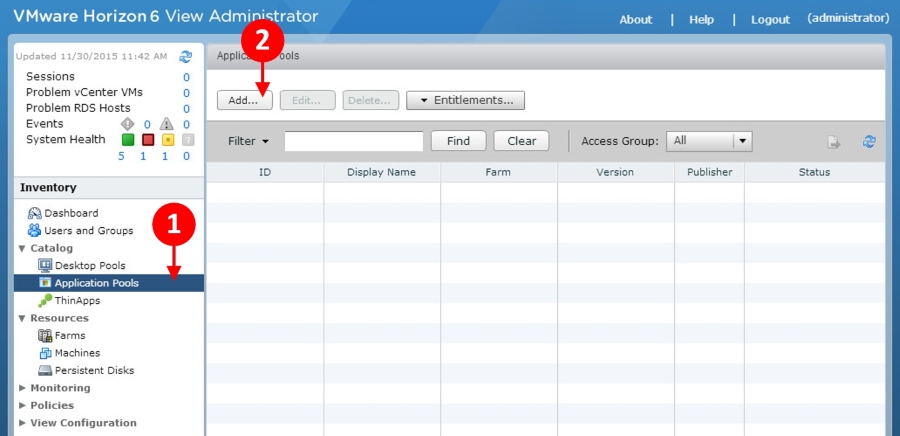
Task: Click the Problem vCenter VMs count 0
Action: [x=187, y=93]
